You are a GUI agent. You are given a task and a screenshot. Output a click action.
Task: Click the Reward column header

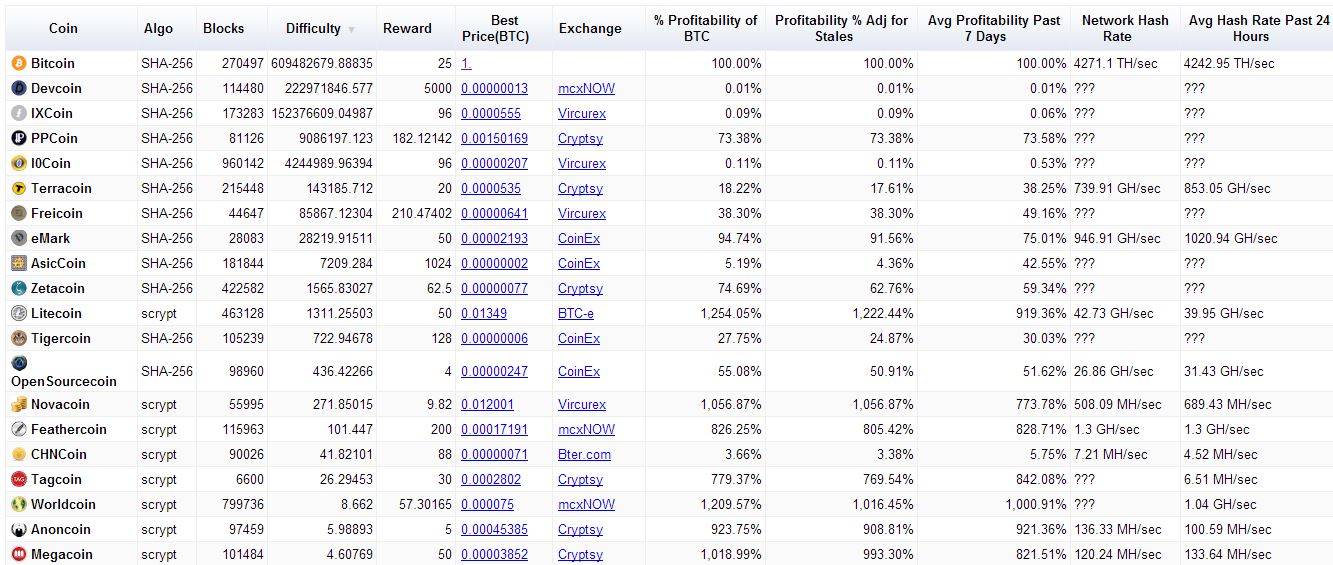(x=407, y=28)
